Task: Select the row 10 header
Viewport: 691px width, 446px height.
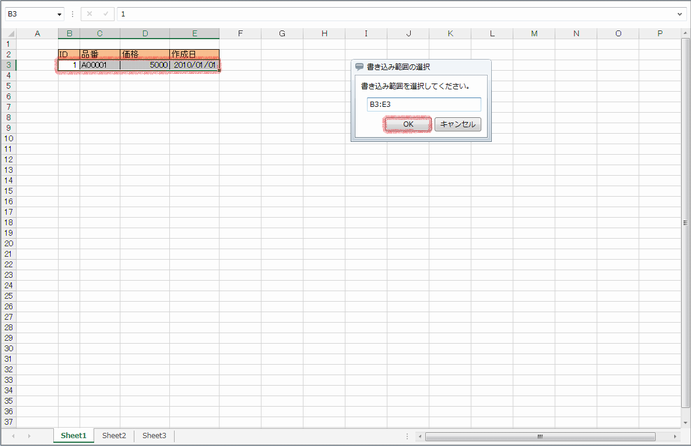Action: pyautogui.click(x=8, y=138)
